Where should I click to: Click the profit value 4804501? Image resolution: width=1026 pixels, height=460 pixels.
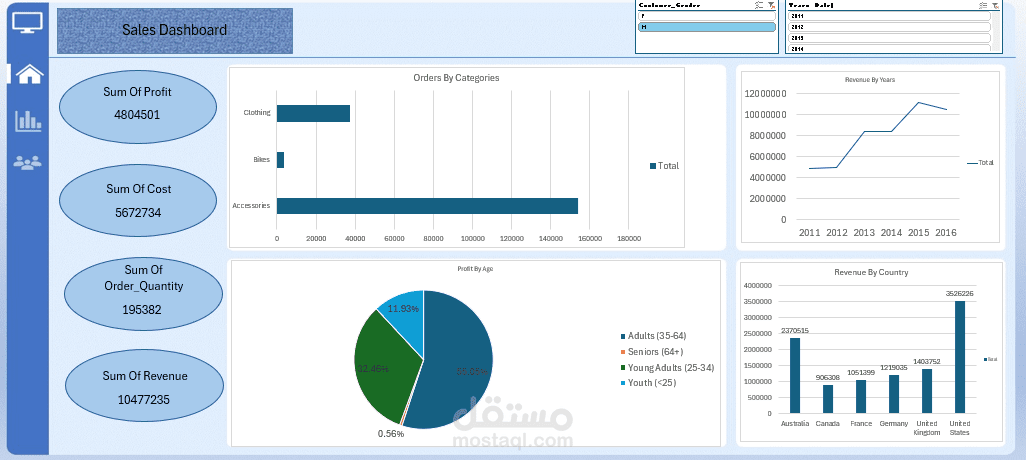point(137,115)
